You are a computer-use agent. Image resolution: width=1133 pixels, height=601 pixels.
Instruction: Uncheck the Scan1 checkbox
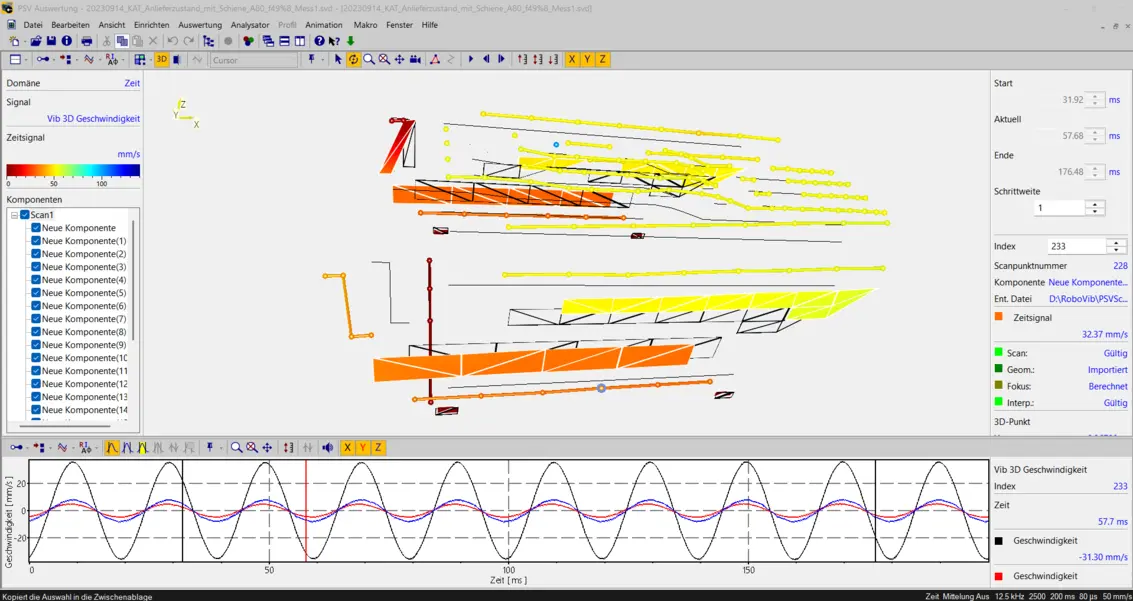point(25,215)
